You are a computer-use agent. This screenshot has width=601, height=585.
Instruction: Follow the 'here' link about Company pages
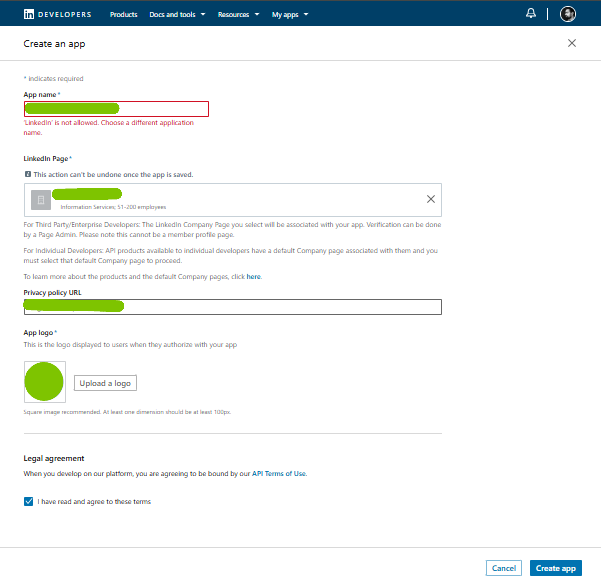pyautogui.click(x=254, y=276)
